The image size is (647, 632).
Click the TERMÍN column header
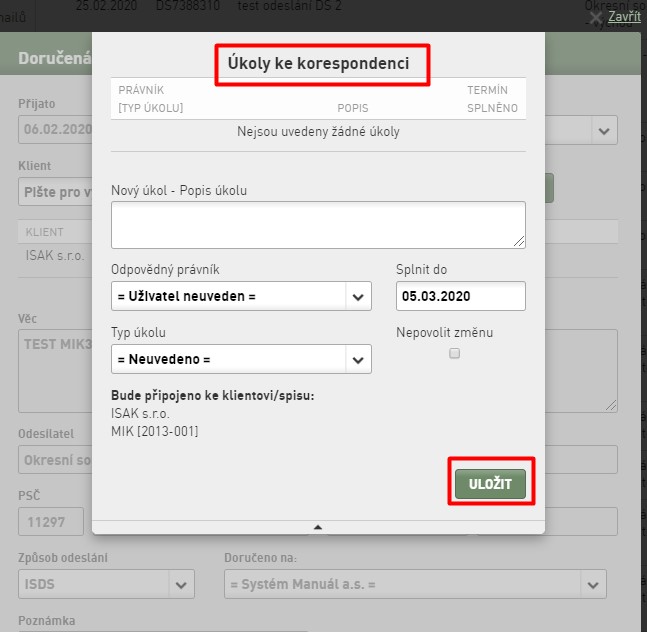point(487,90)
